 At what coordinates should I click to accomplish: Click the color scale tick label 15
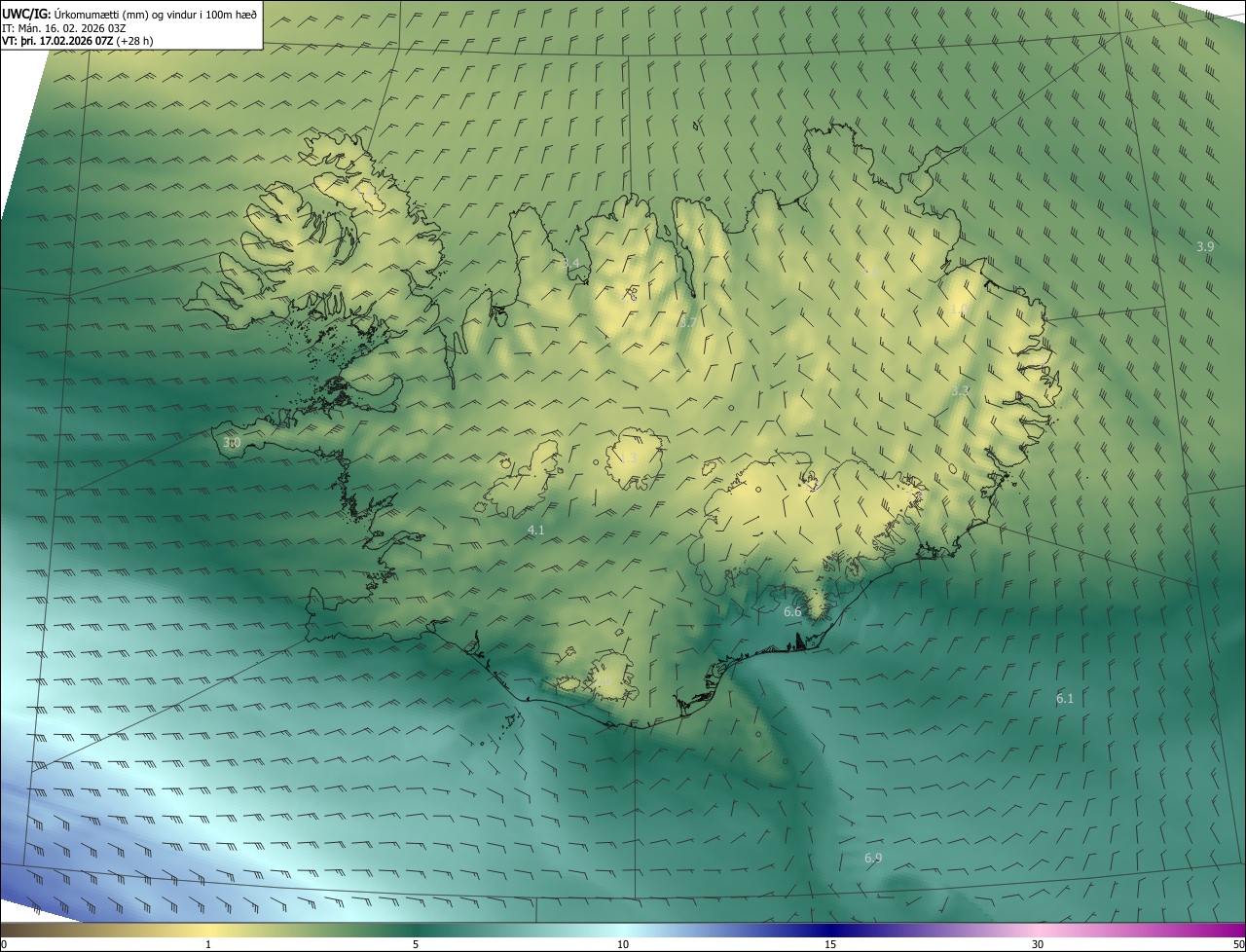coord(830,945)
